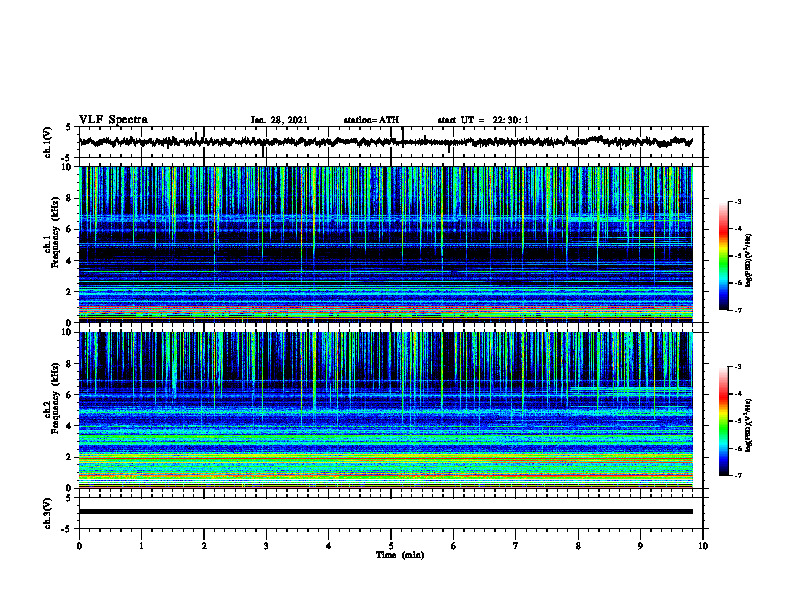Click the ch.2 spectrogram color scale bar
This screenshot has height=612, width=792.
[x=724, y=421]
